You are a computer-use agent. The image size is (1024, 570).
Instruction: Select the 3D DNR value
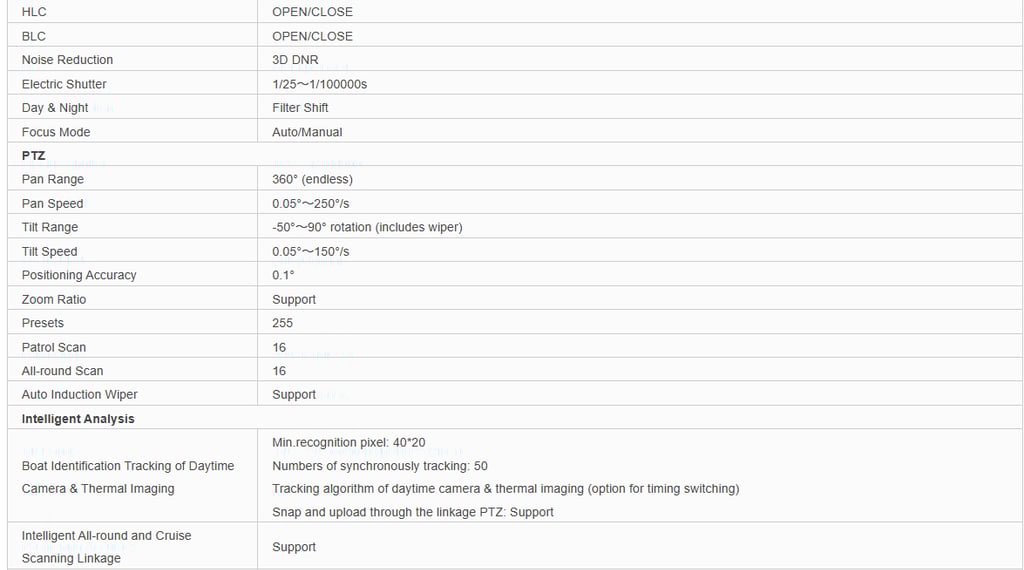point(295,60)
